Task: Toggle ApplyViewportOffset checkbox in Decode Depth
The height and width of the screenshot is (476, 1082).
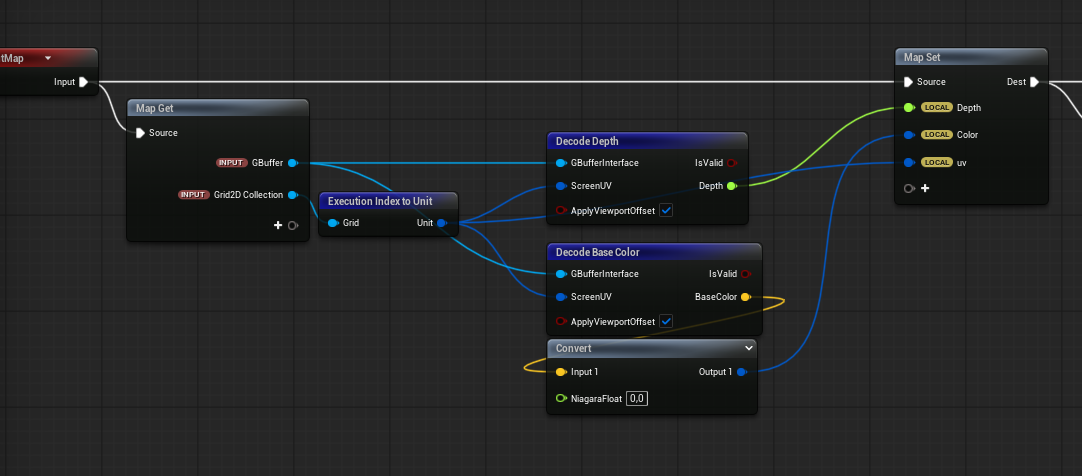Action: coord(666,211)
